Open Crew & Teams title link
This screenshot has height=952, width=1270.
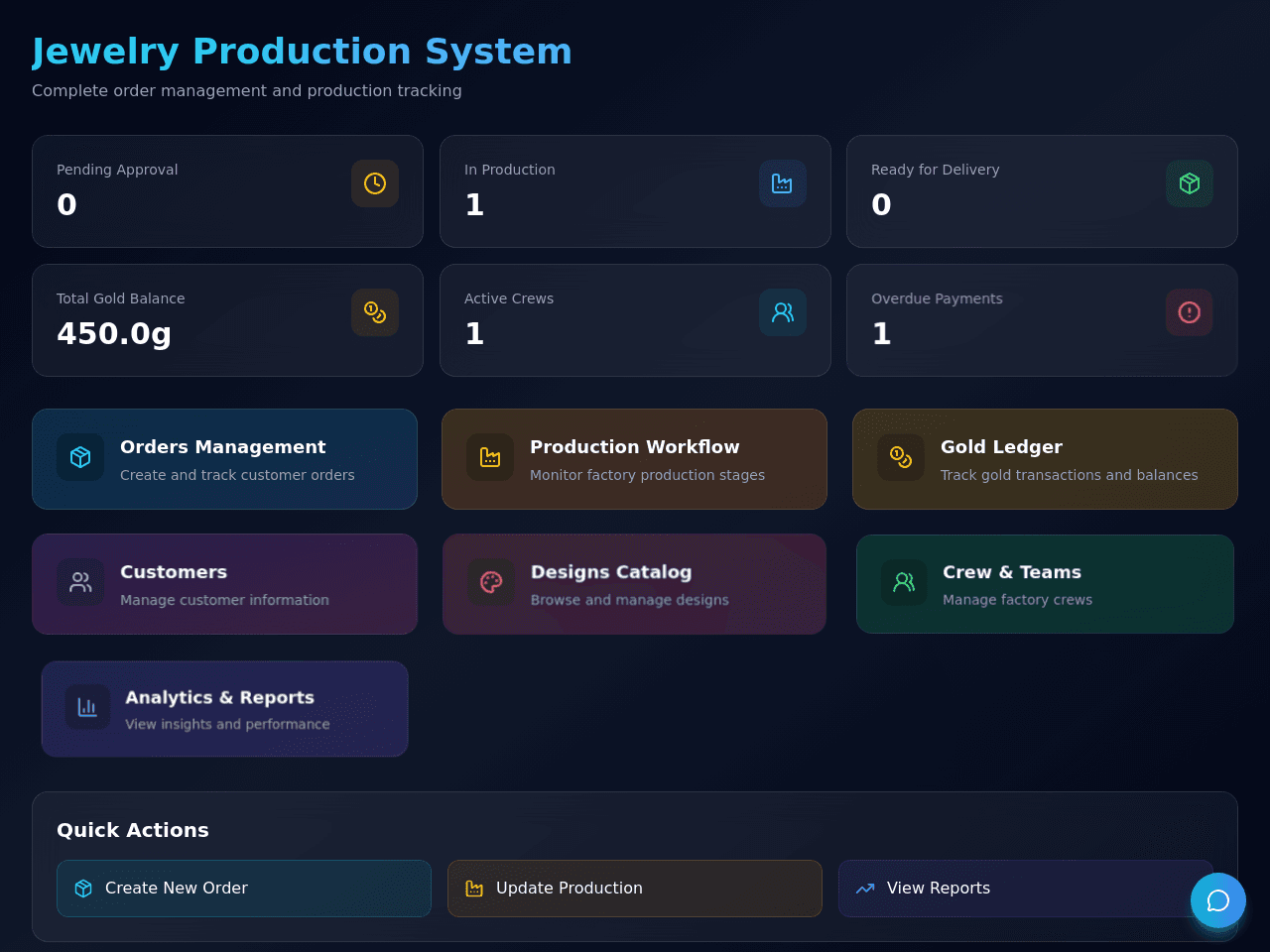pyautogui.click(x=1012, y=572)
